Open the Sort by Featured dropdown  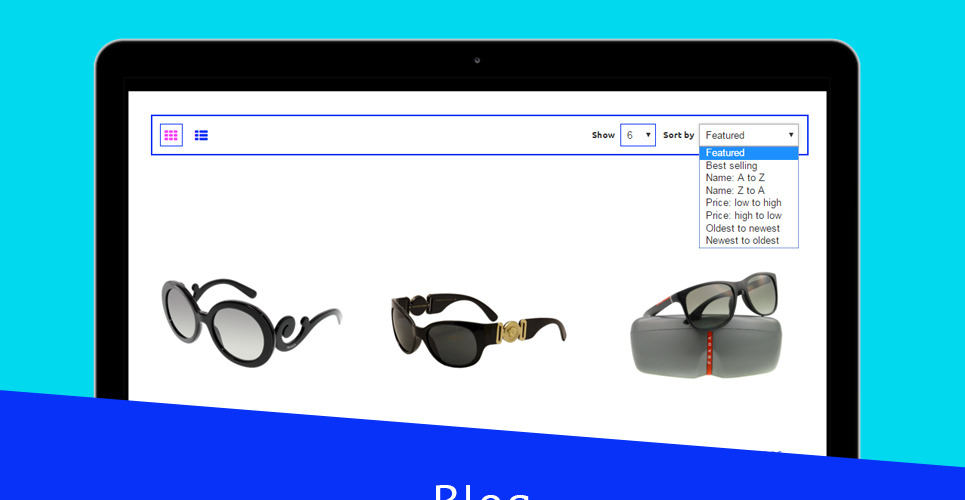coord(748,135)
